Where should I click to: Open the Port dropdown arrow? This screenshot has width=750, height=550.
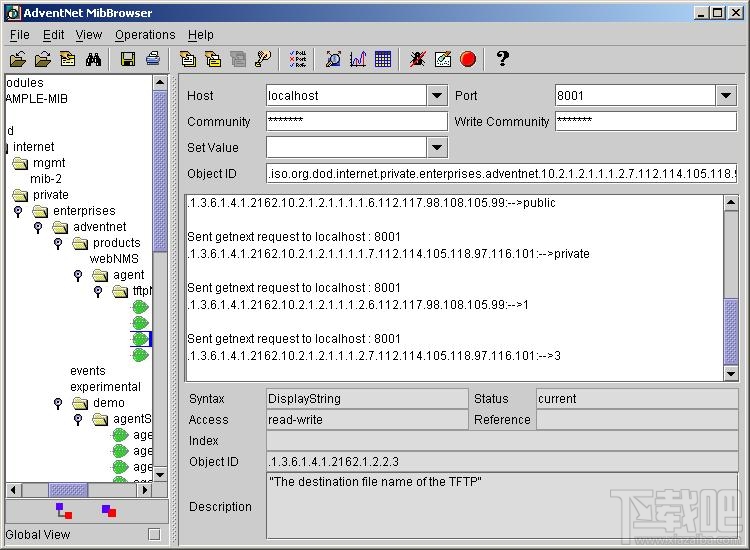726,96
